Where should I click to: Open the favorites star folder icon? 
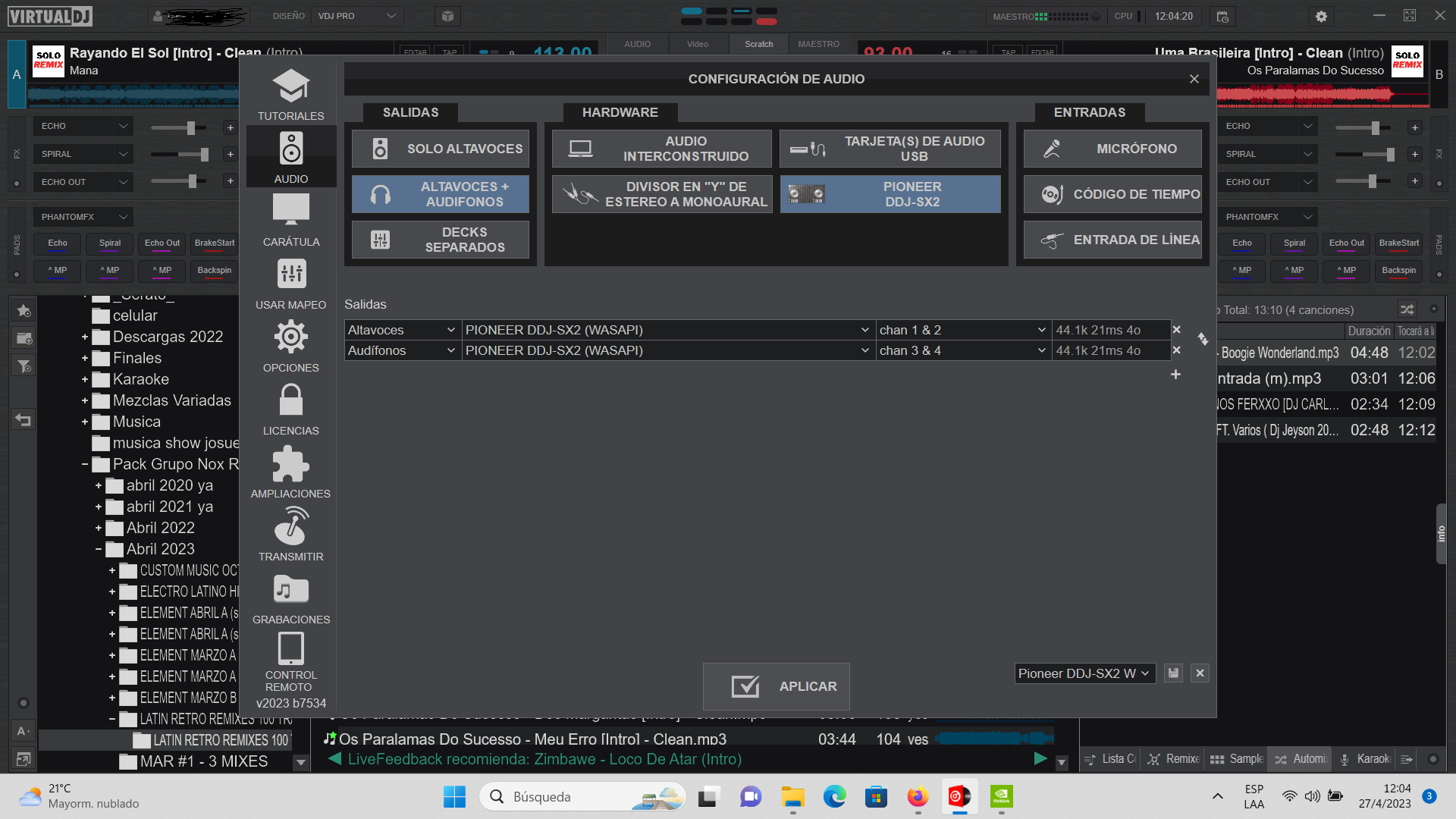[24, 310]
